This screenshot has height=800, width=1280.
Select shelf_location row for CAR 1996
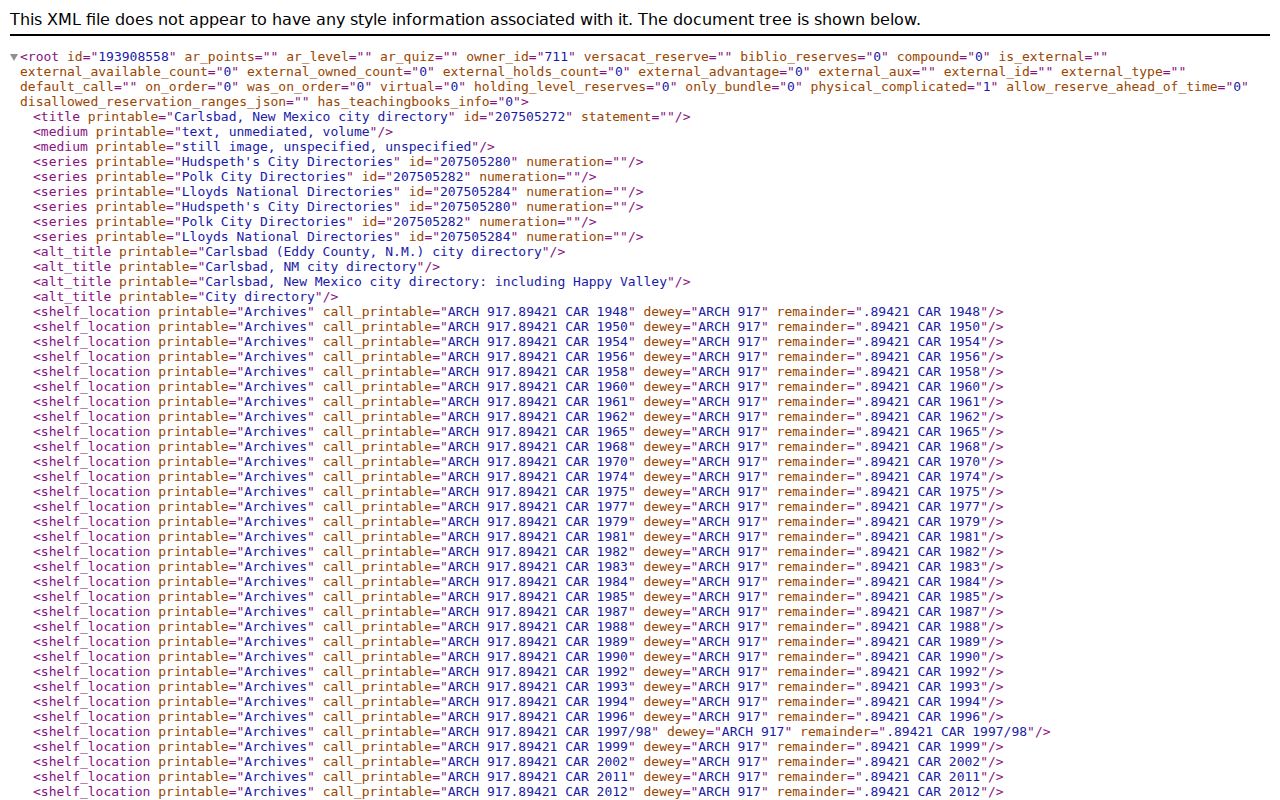(x=518, y=717)
